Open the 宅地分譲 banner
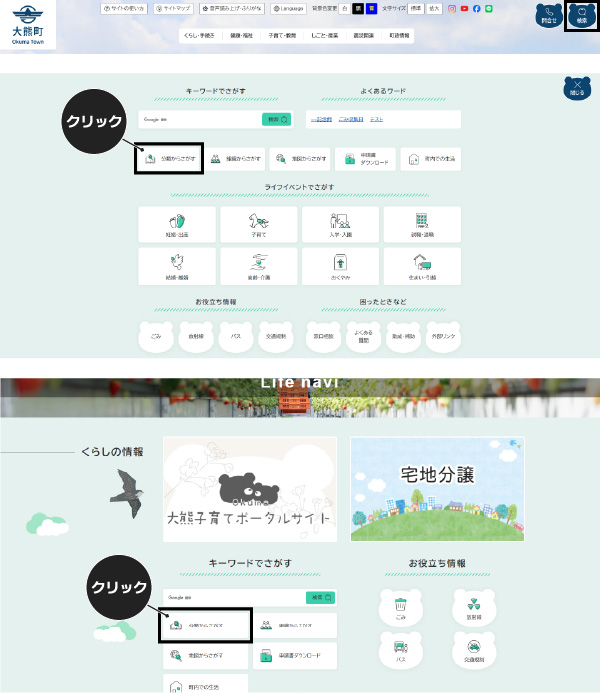 pyautogui.click(x=437, y=489)
